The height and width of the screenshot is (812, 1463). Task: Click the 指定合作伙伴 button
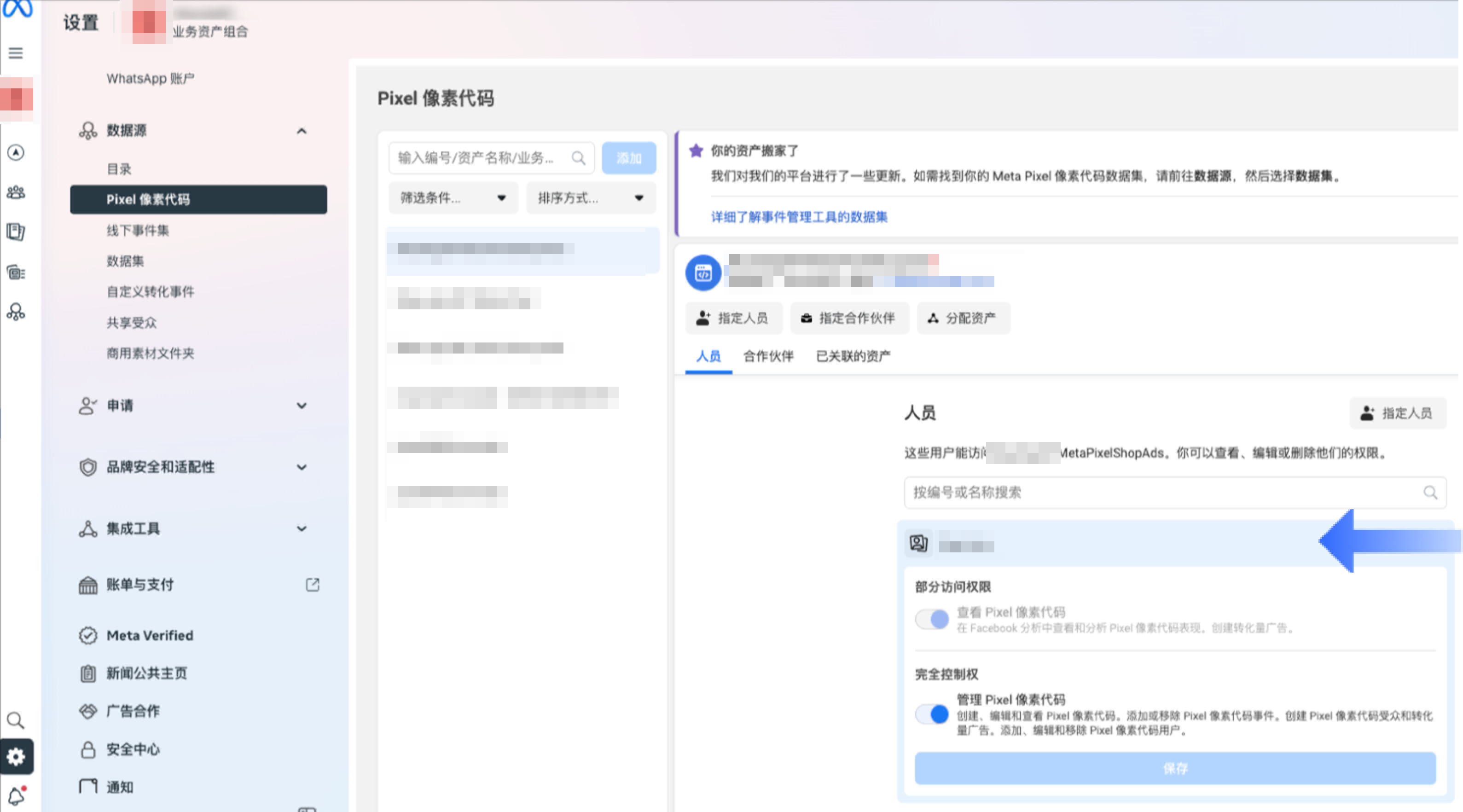pyautogui.click(x=848, y=318)
